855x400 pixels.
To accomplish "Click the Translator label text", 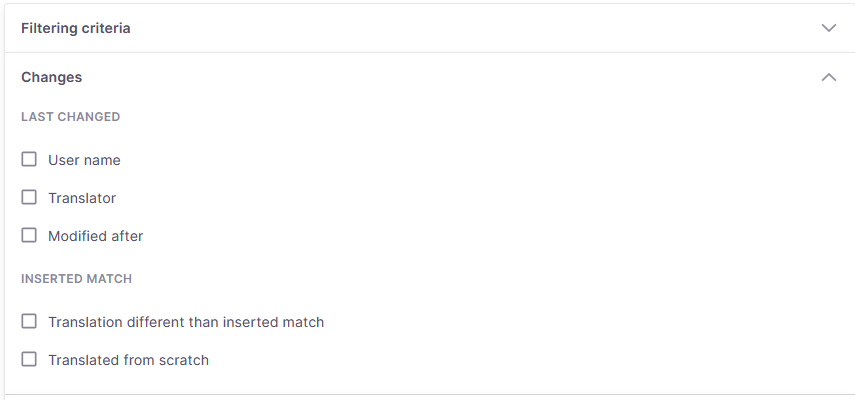I will click(82, 198).
